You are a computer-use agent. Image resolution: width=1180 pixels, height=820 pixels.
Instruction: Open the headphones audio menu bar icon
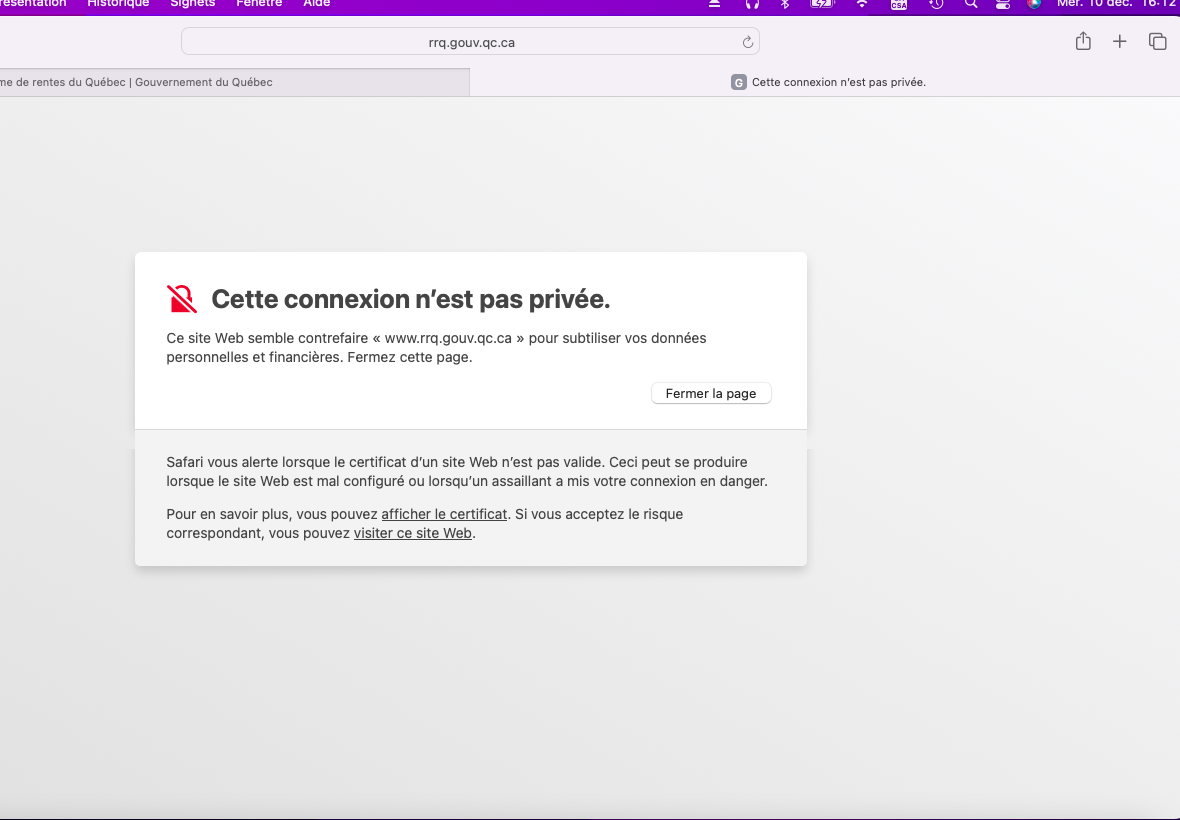(752, 4)
